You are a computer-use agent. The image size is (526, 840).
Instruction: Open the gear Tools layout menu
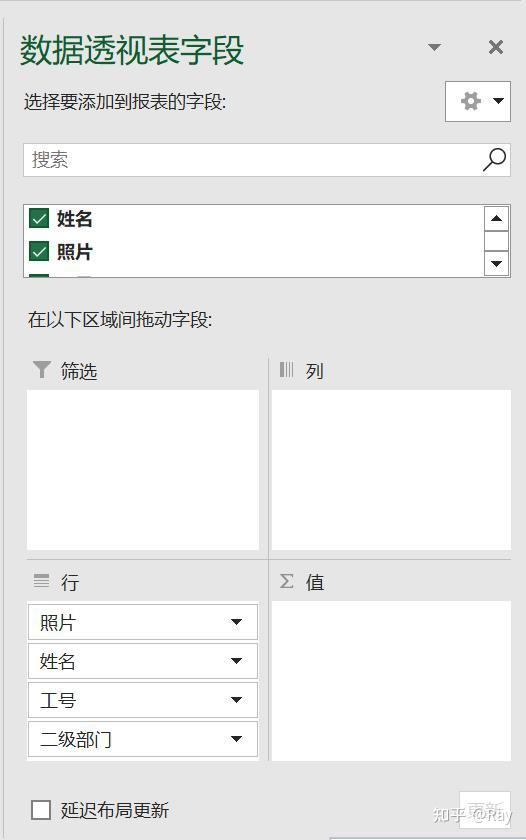coord(478,101)
